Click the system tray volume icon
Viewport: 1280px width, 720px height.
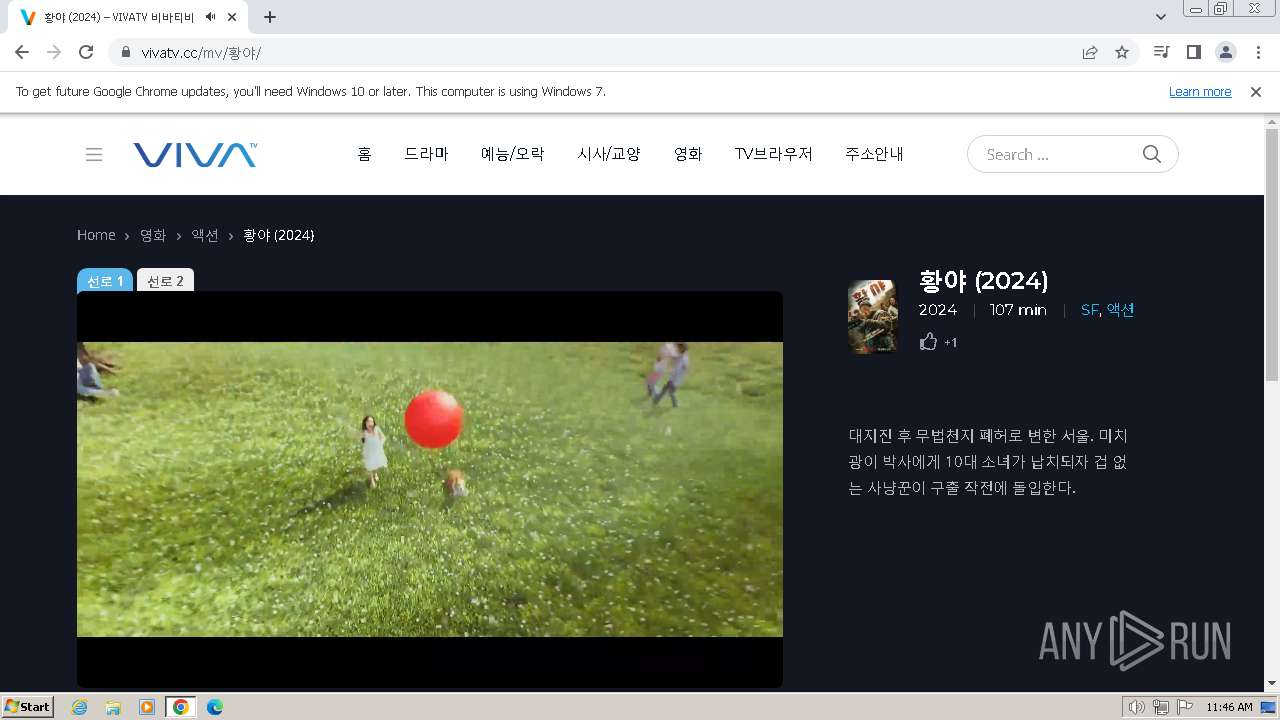click(1136, 707)
